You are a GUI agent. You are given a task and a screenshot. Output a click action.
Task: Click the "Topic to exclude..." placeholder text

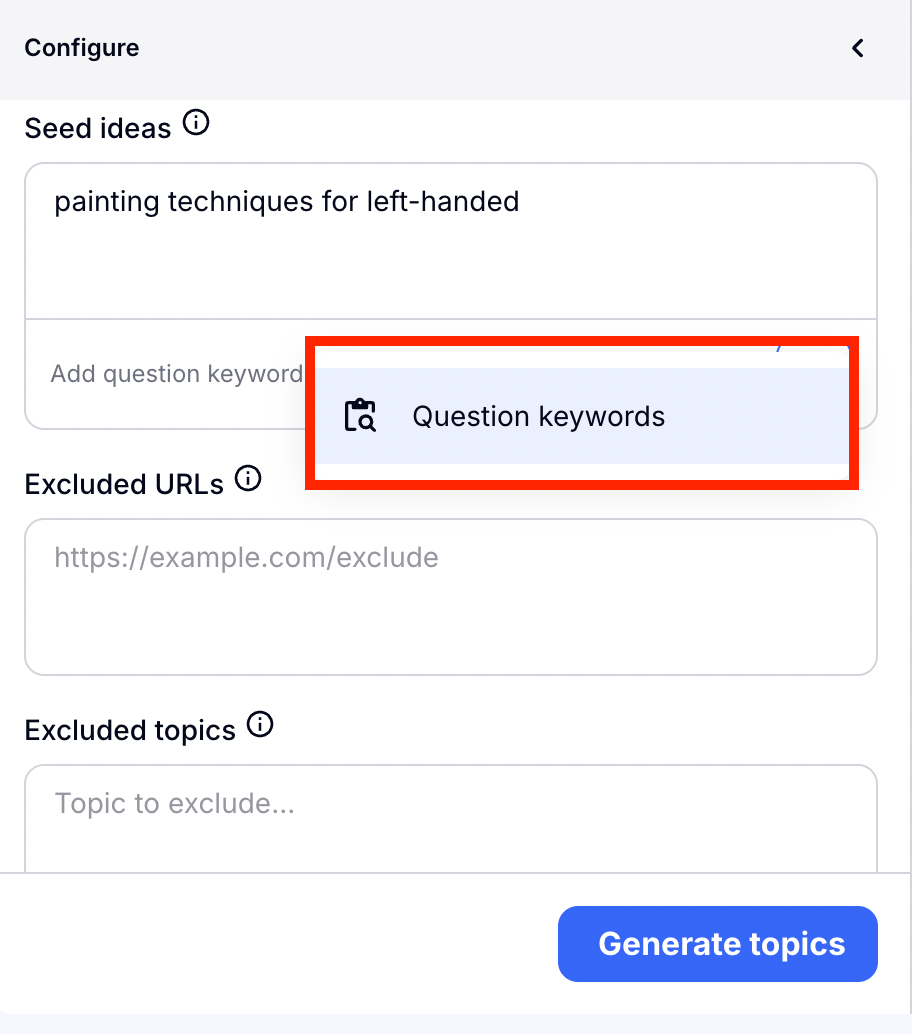click(x=174, y=803)
